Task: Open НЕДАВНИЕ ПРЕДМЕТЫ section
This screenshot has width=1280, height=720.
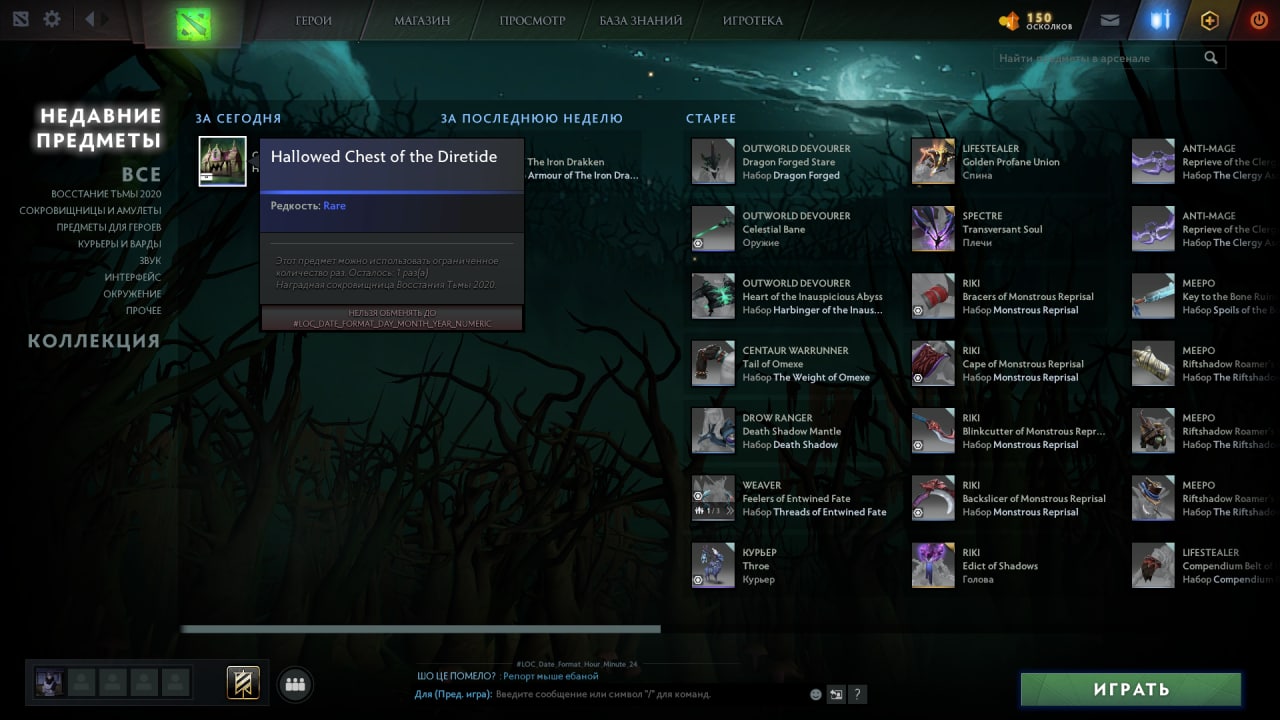Action: 99,128
